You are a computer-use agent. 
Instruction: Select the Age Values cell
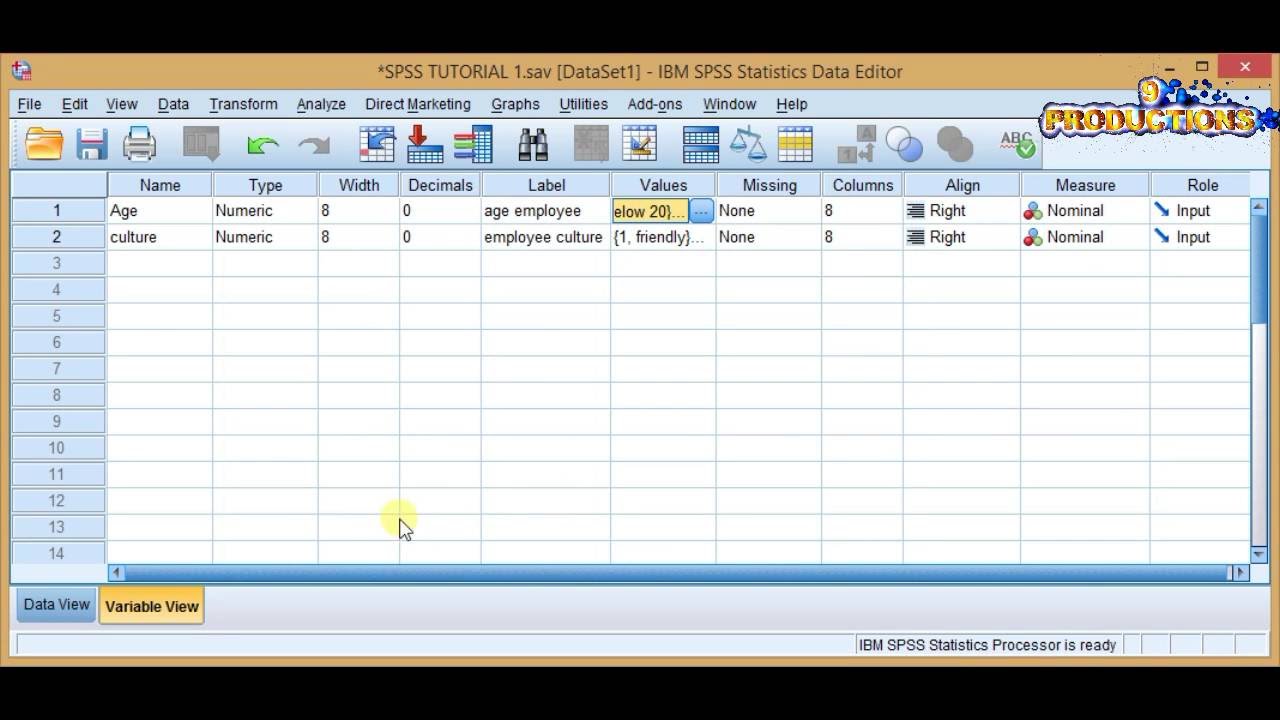(650, 211)
